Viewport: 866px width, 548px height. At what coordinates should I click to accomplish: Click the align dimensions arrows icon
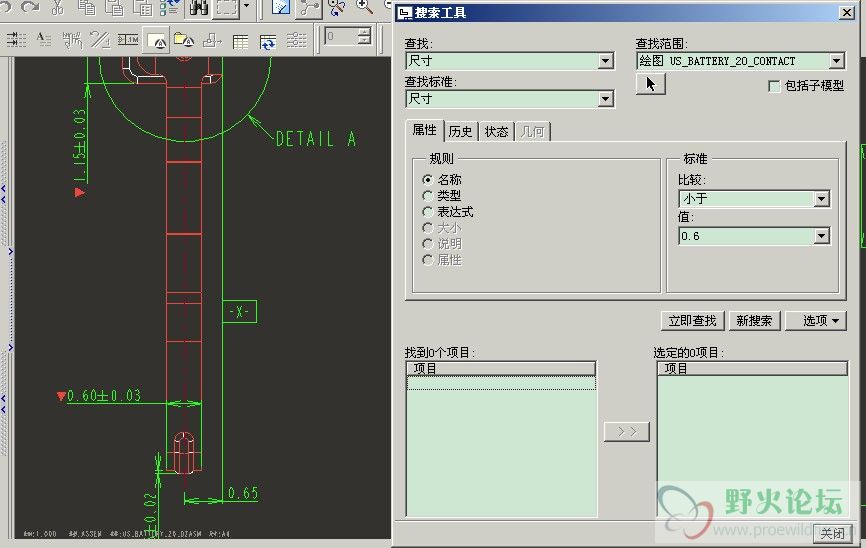(17, 40)
